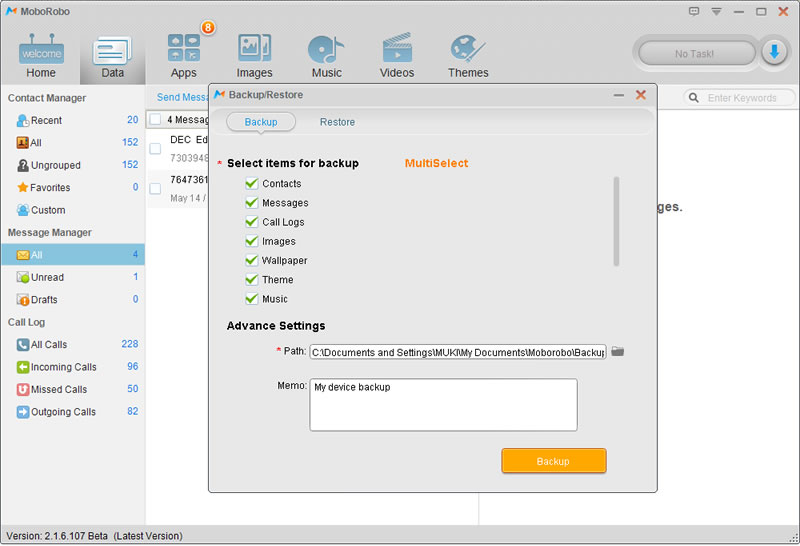Click the Contact Manager section header
Screen dimensions: 800x546
47,98
